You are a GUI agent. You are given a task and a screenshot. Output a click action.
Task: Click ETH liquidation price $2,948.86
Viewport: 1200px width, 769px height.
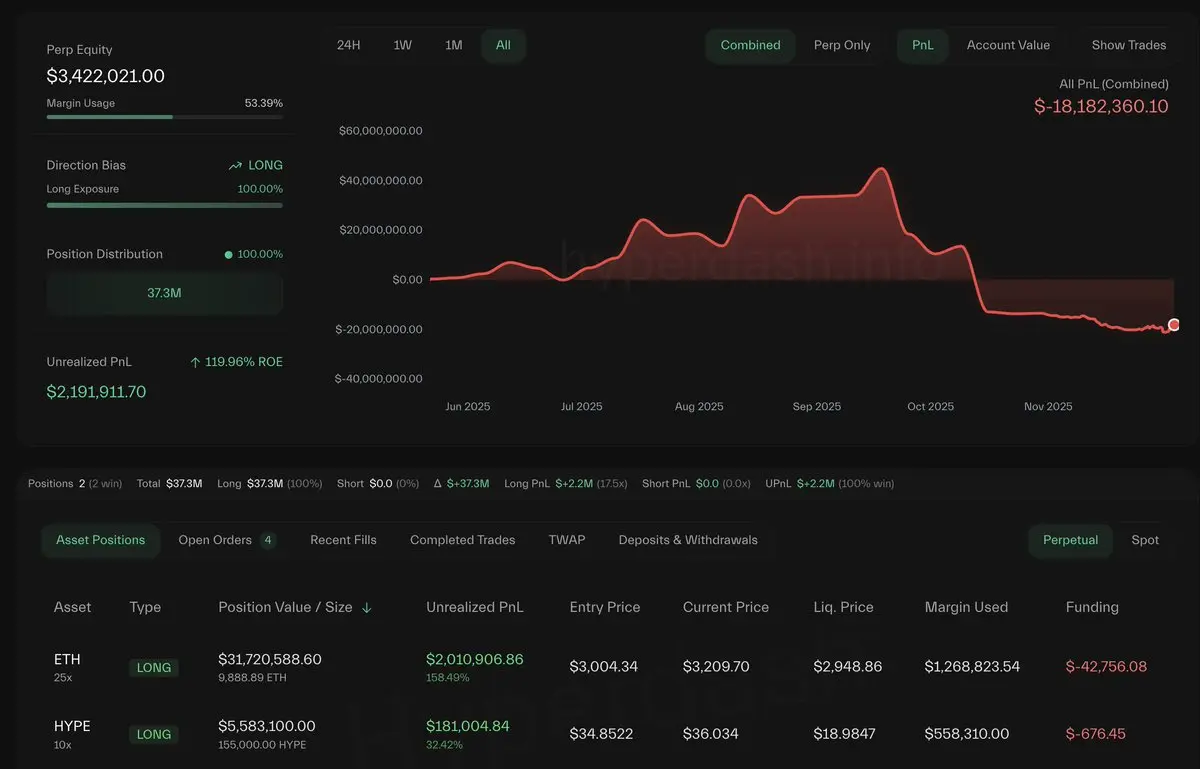click(848, 666)
